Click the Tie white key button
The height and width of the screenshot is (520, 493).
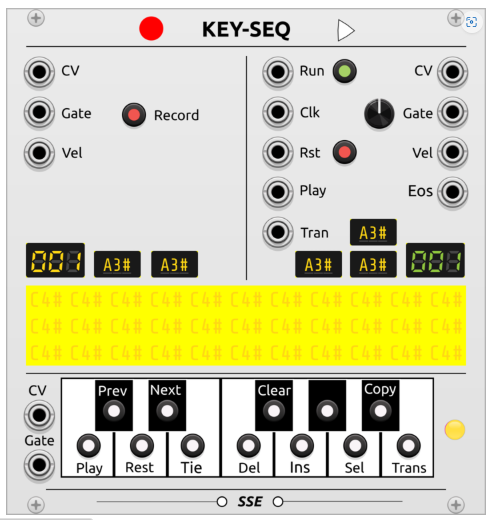tap(192, 445)
